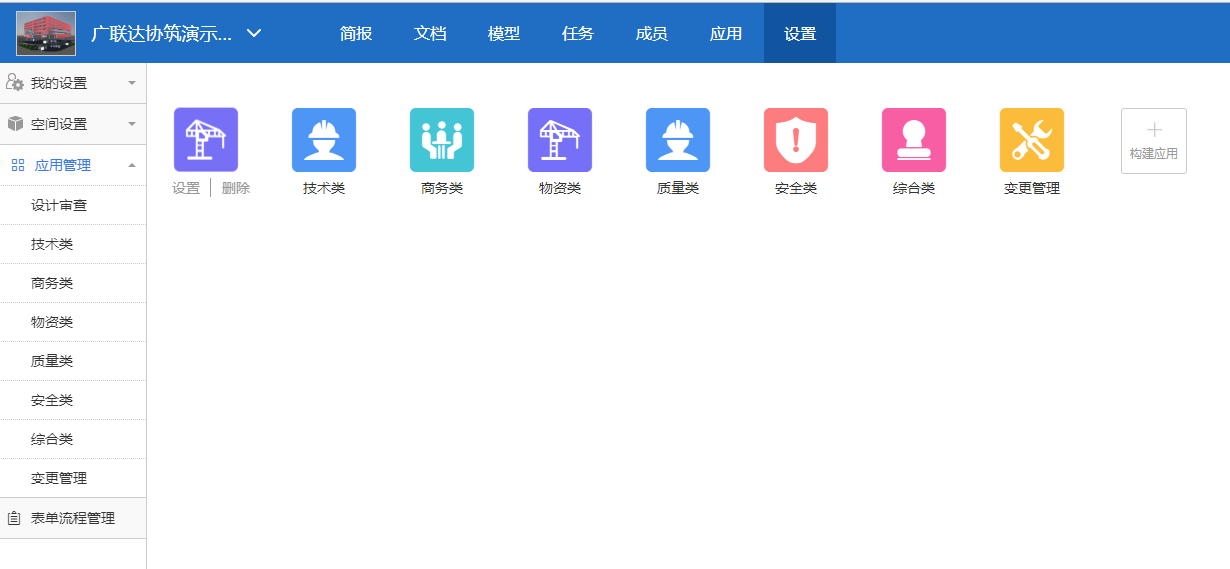
Task: Click 删除 link under first app
Action: click(236, 188)
